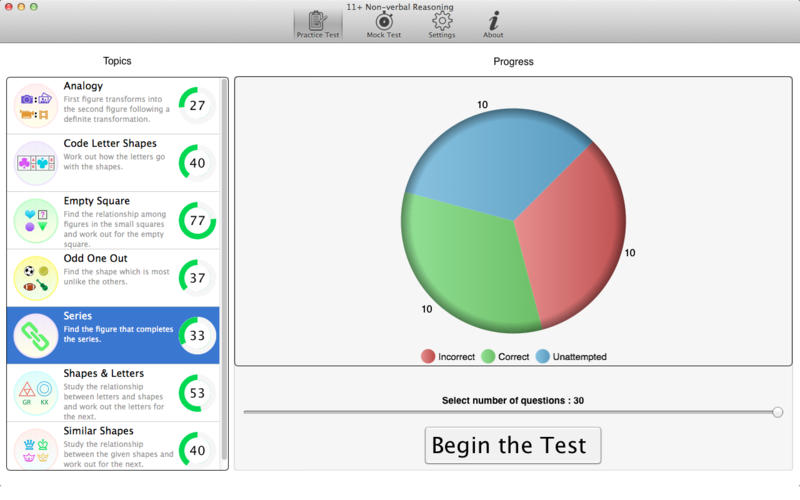Click the "Similar Shapes" title
The image size is (800, 500).
98,431
